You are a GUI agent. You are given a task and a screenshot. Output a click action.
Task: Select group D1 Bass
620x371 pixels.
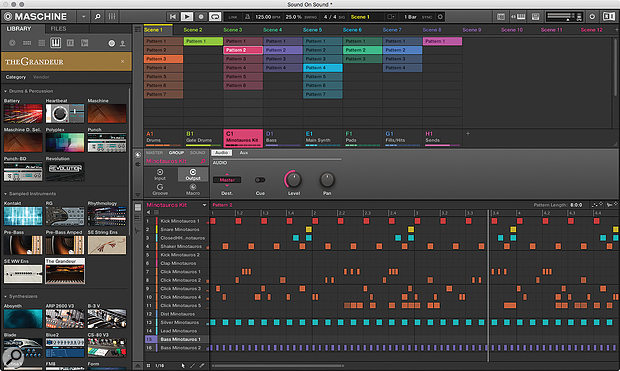tap(283, 138)
